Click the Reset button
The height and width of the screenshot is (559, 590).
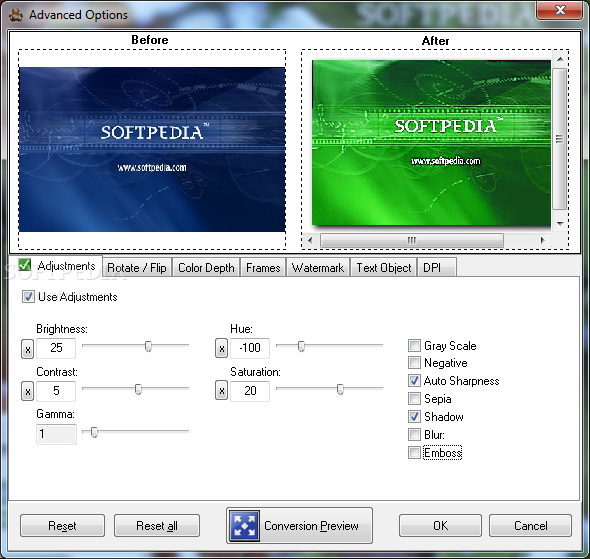coord(62,526)
